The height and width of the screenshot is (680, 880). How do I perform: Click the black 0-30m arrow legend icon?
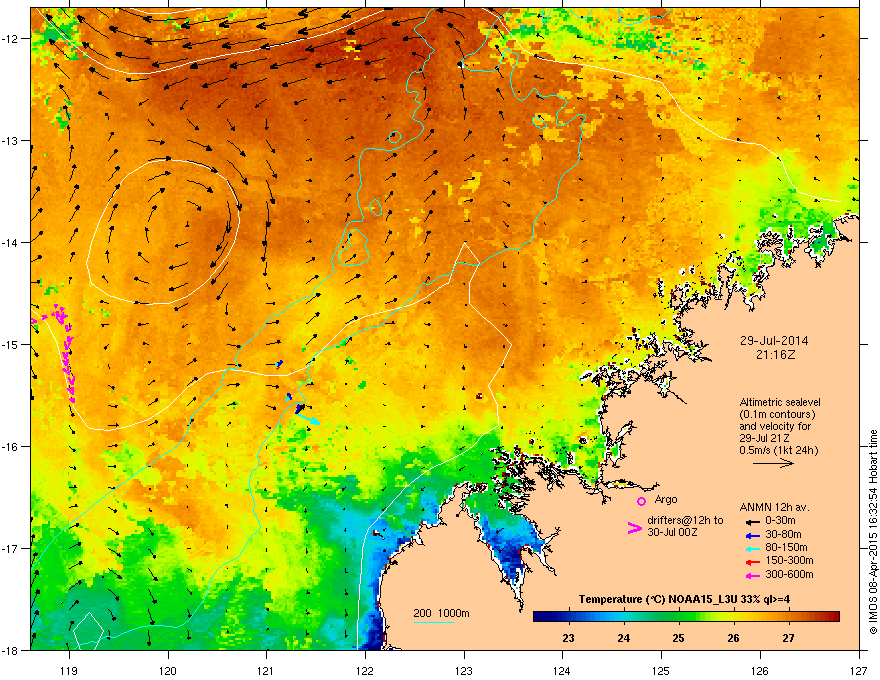[753, 521]
